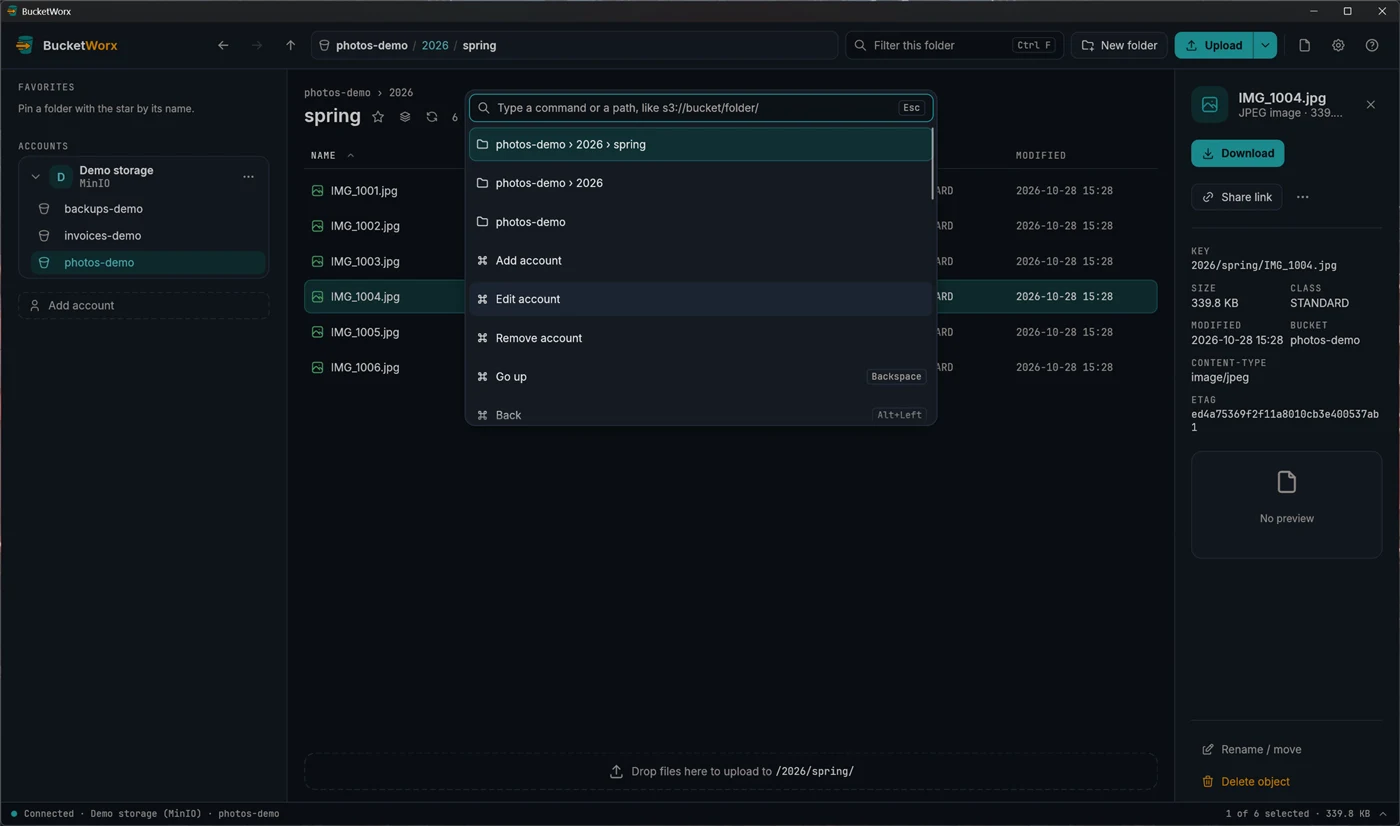Choose the 'Go up' palette command
The image size is (1400, 826).
tap(700, 376)
